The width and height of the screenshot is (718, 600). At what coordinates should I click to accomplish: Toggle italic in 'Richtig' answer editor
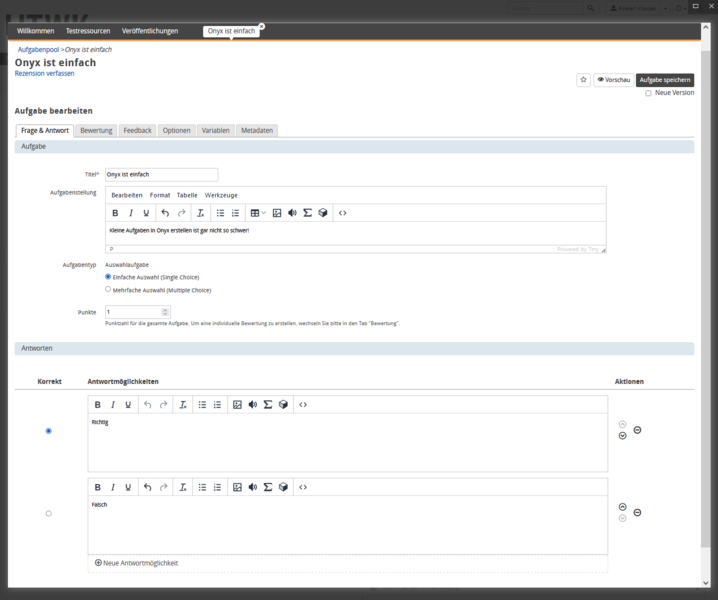113,405
